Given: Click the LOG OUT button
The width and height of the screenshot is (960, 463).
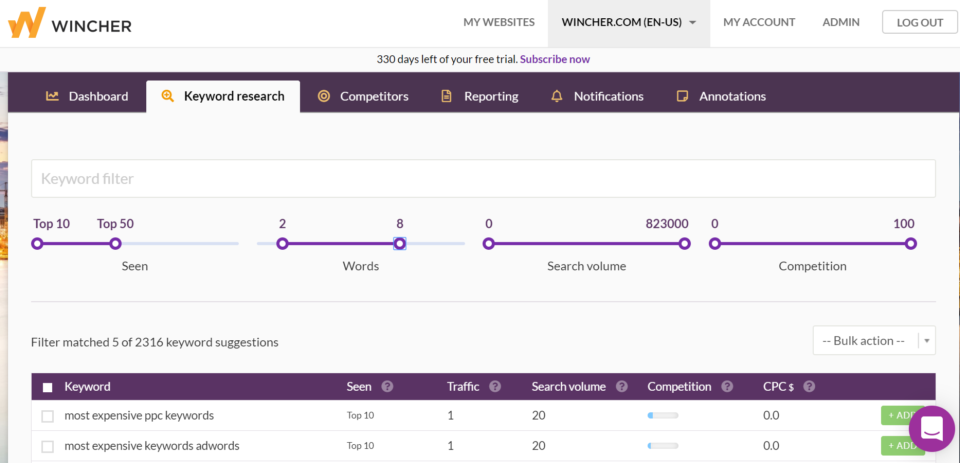Looking at the screenshot, I should (920, 23).
